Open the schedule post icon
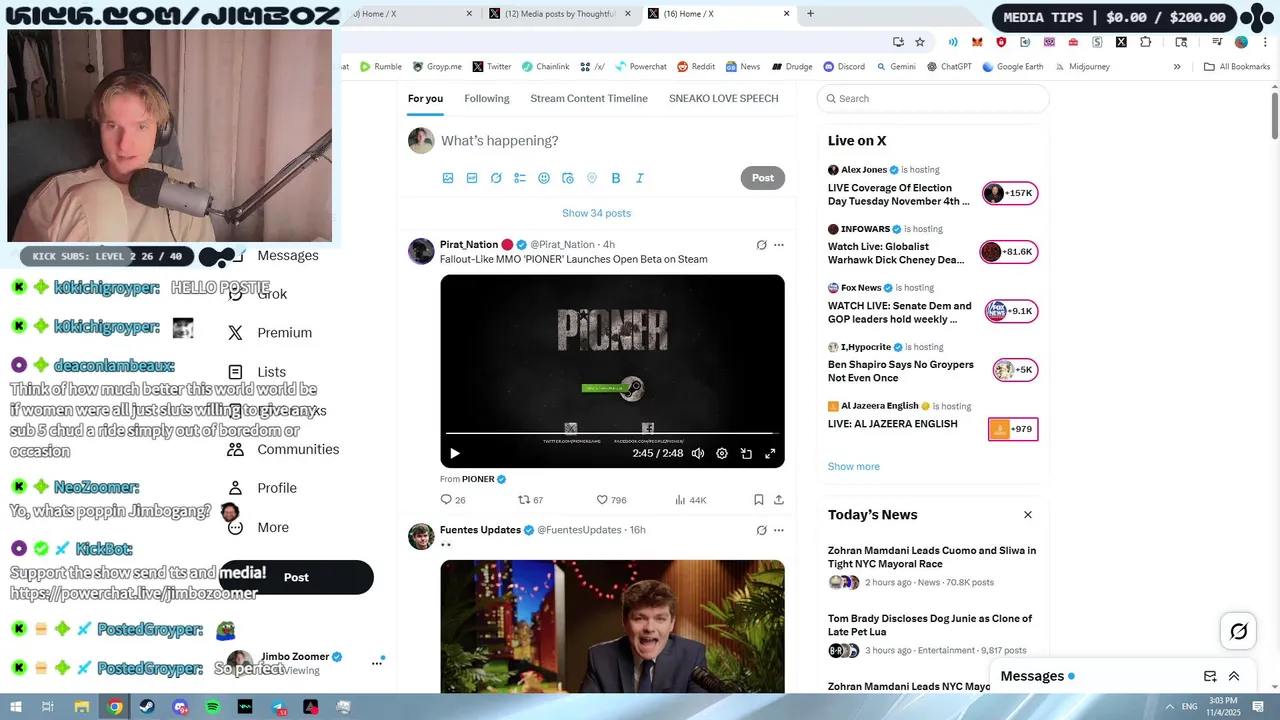Image resolution: width=1280 pixels, height=720 pixels. [568, 178]
